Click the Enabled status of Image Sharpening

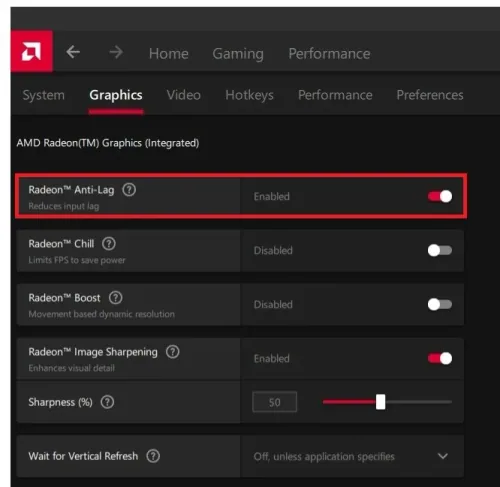pyautogui.click(x=272, y=358)
